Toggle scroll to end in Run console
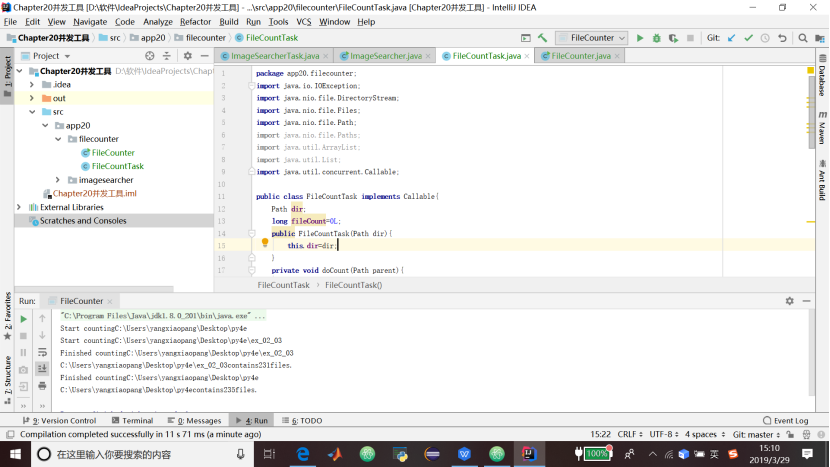The image size is (830, 467). click(42, 368)
